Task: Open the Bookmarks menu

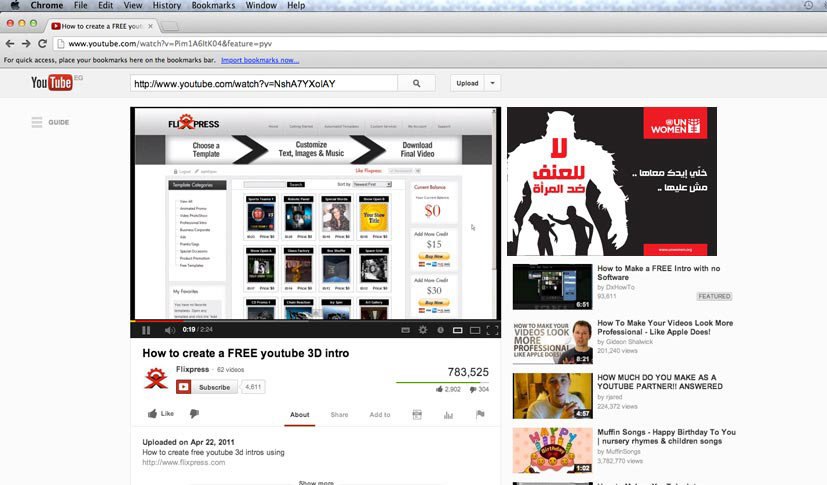Action: [213, 5]
